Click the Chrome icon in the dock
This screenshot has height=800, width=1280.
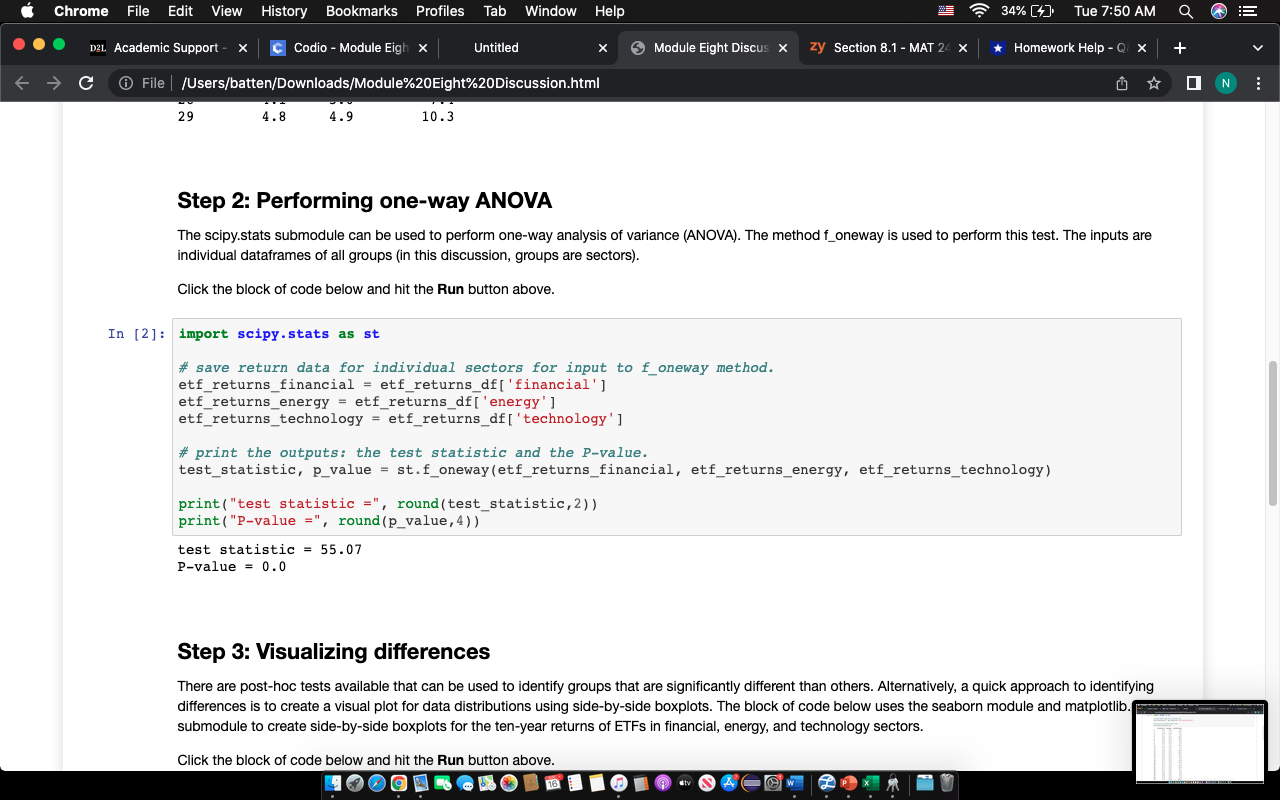[398, 783]
